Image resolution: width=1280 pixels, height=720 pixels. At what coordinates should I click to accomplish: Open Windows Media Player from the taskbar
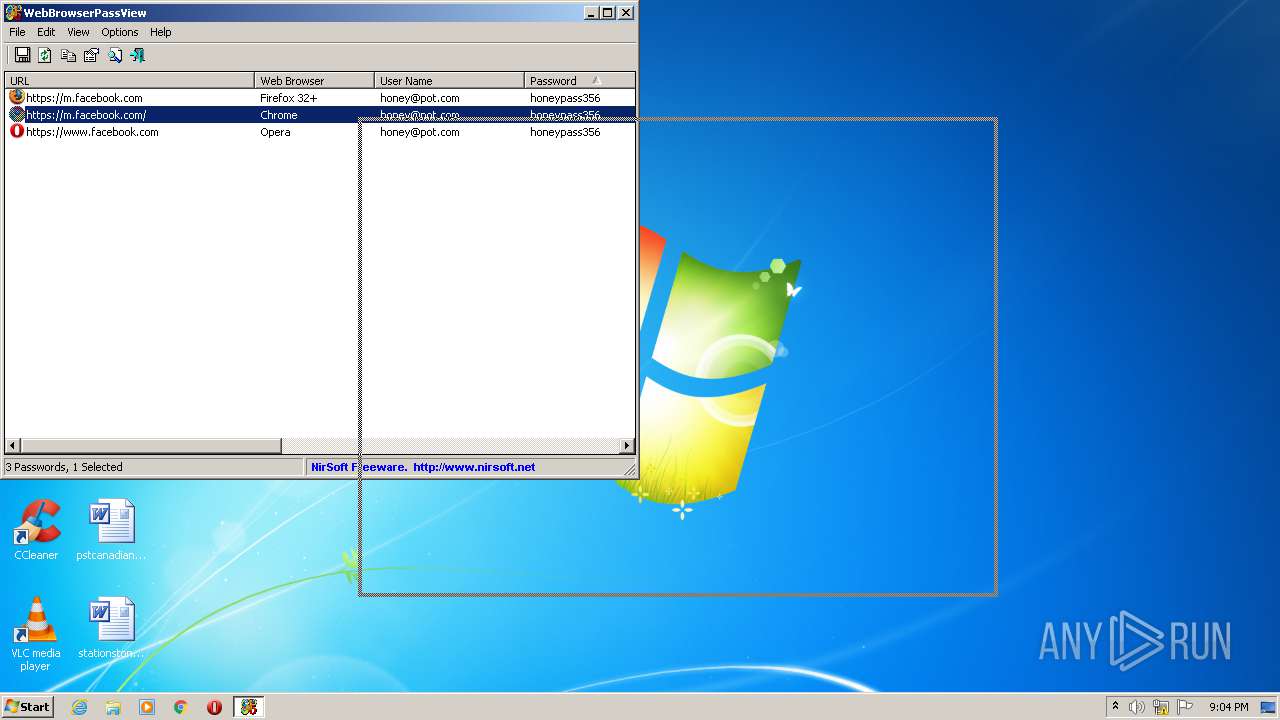147,707
